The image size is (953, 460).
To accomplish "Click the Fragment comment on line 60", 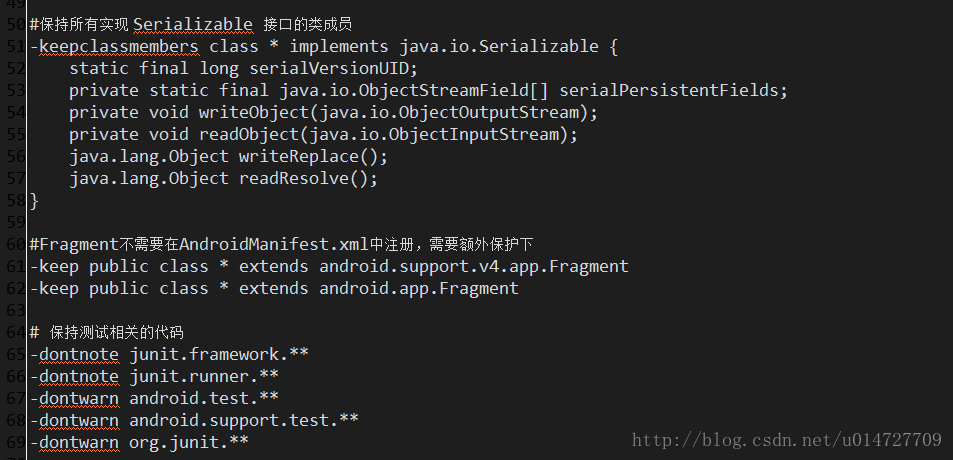I will click(281, 244).
